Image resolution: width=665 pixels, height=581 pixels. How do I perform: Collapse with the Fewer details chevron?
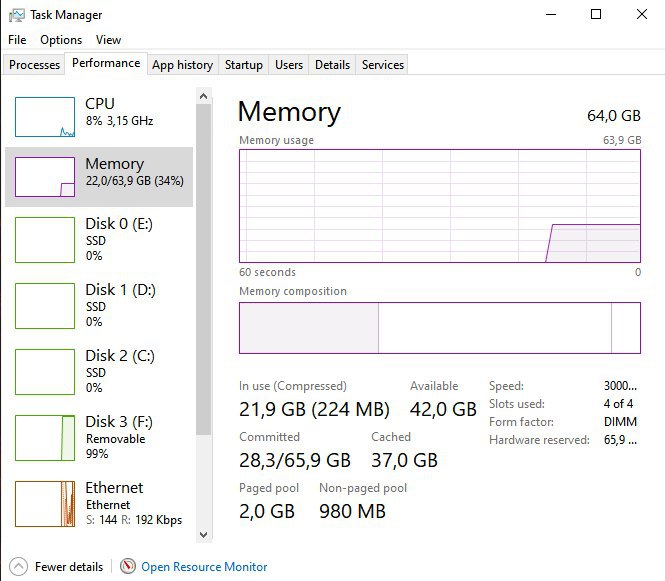[18, 566]
